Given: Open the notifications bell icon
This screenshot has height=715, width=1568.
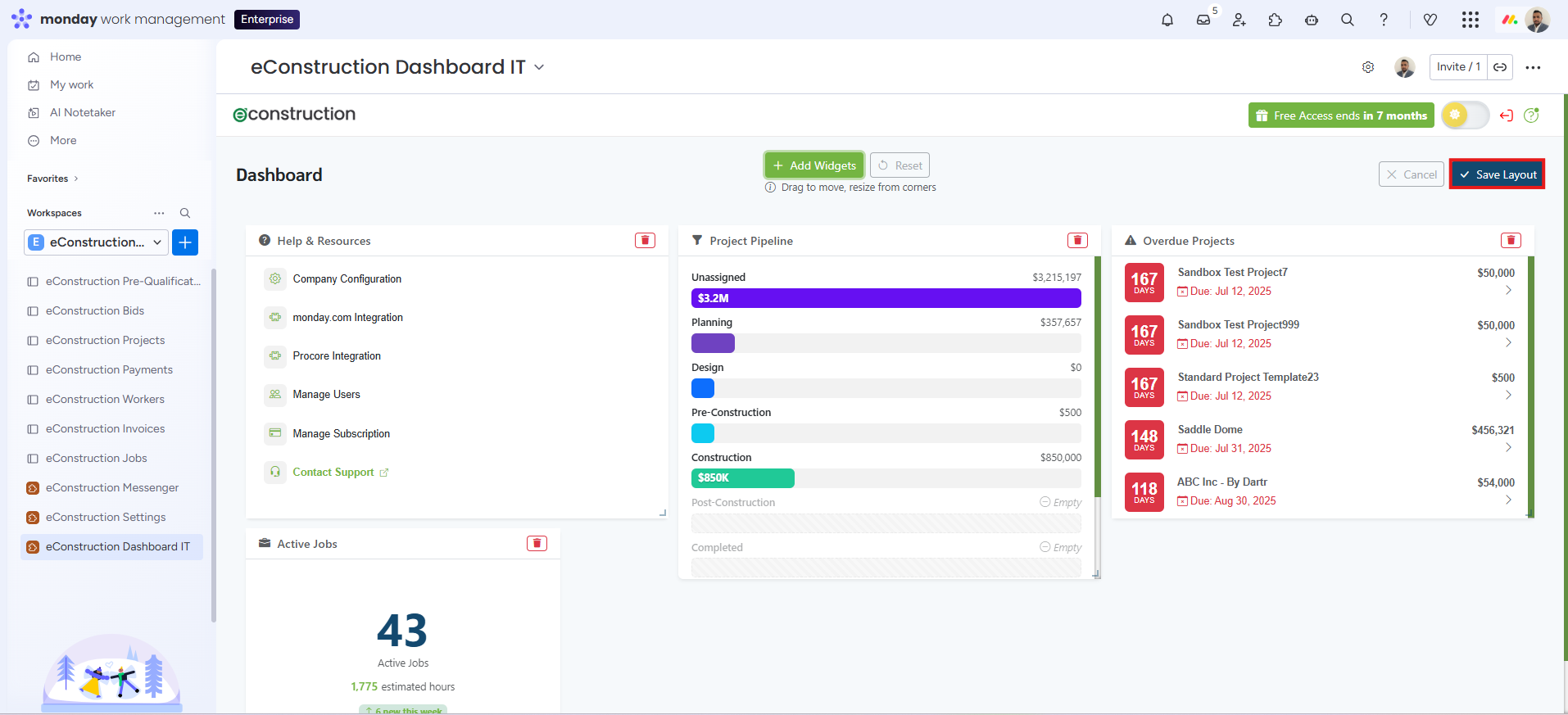Looking at the screenshot, I should pyautogui.click(x=1167, y=20).
